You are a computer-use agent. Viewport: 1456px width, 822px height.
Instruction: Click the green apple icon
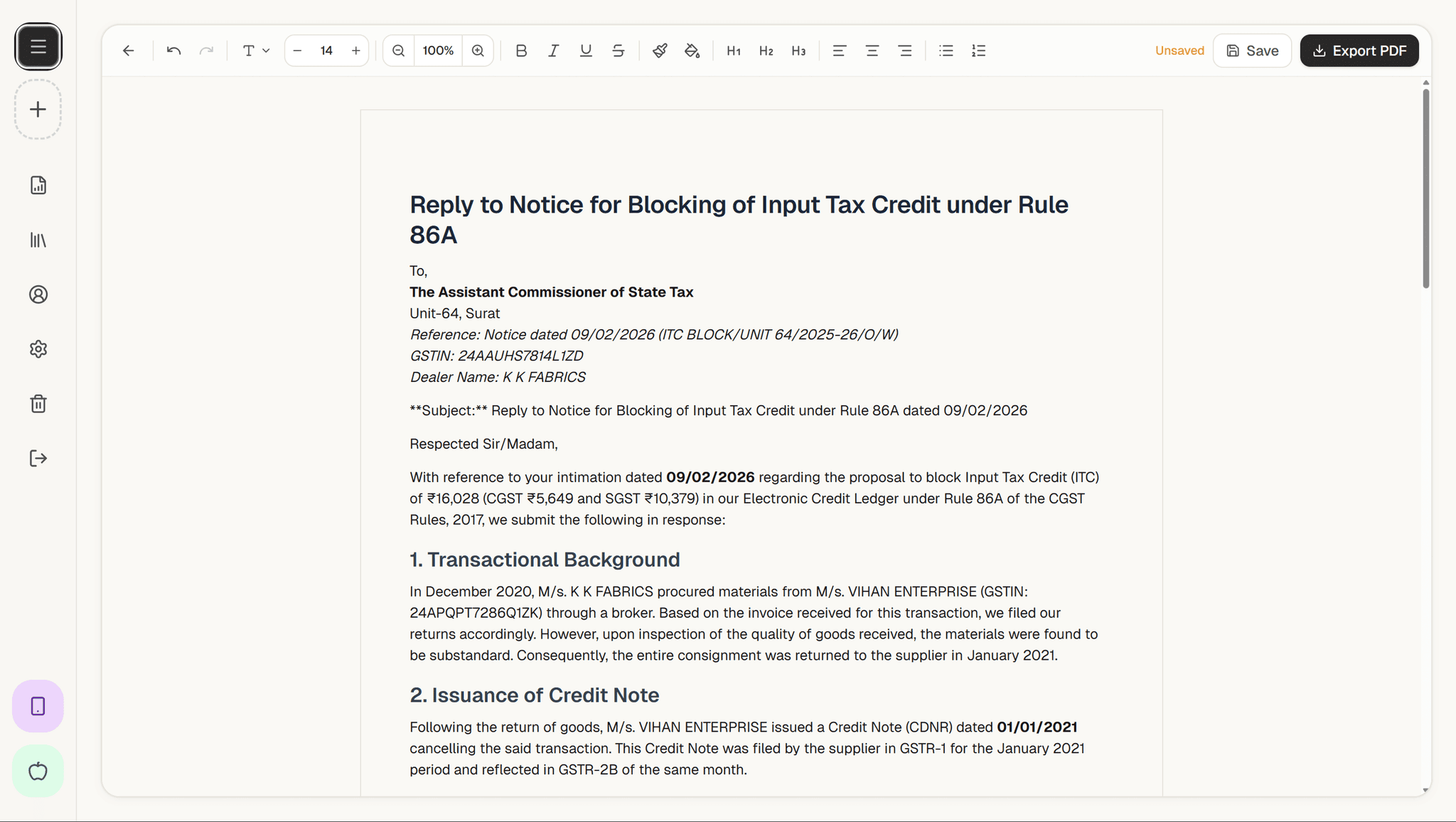(x=38, y=771)
